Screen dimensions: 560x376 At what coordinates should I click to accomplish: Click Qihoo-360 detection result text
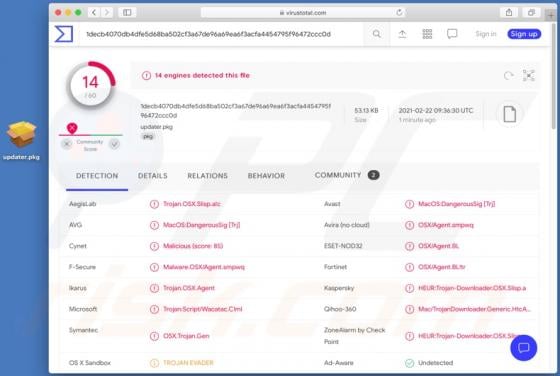click(474, 309)
